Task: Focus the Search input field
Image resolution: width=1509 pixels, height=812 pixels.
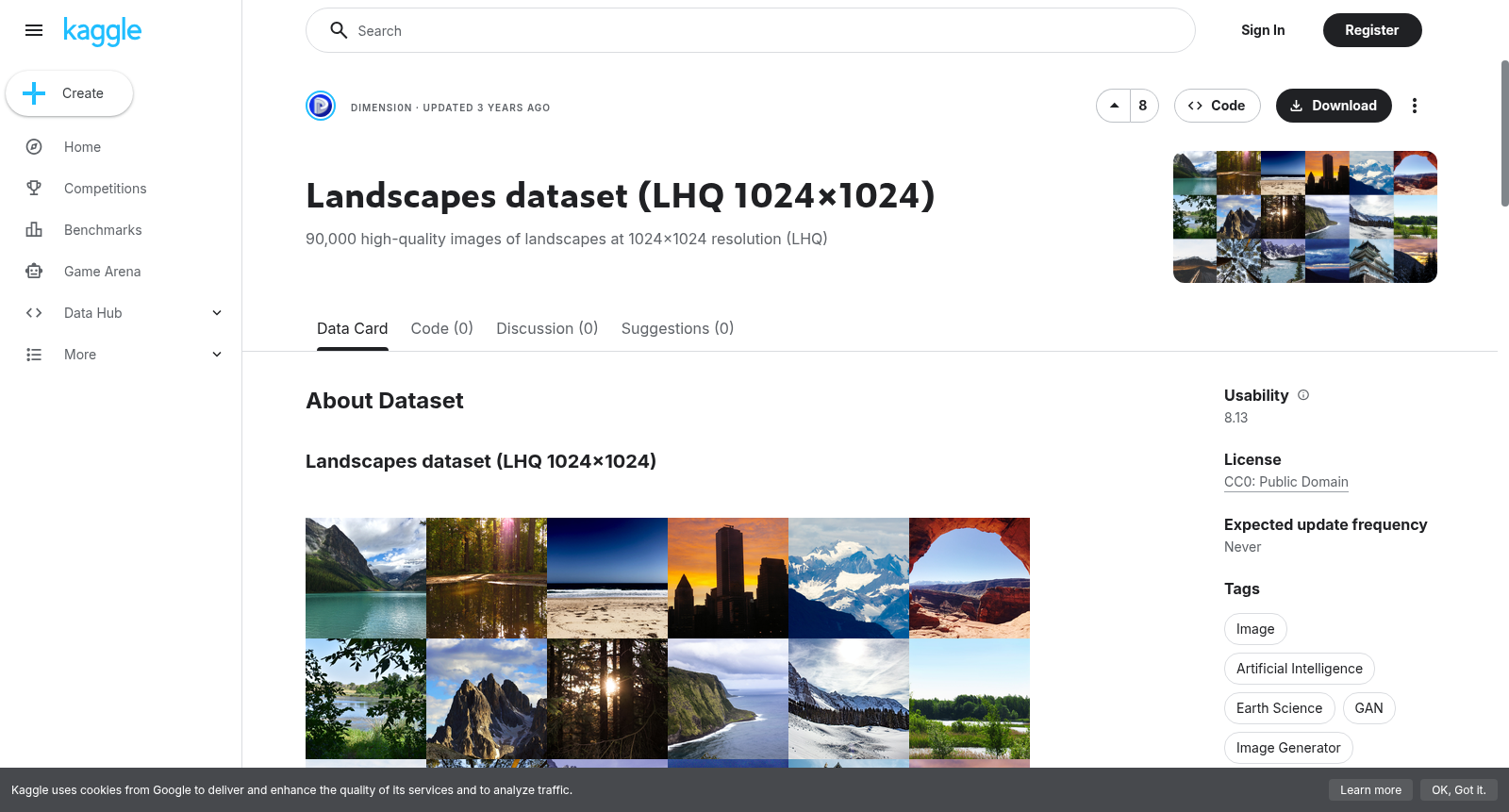Action: (x=751, y=30)
